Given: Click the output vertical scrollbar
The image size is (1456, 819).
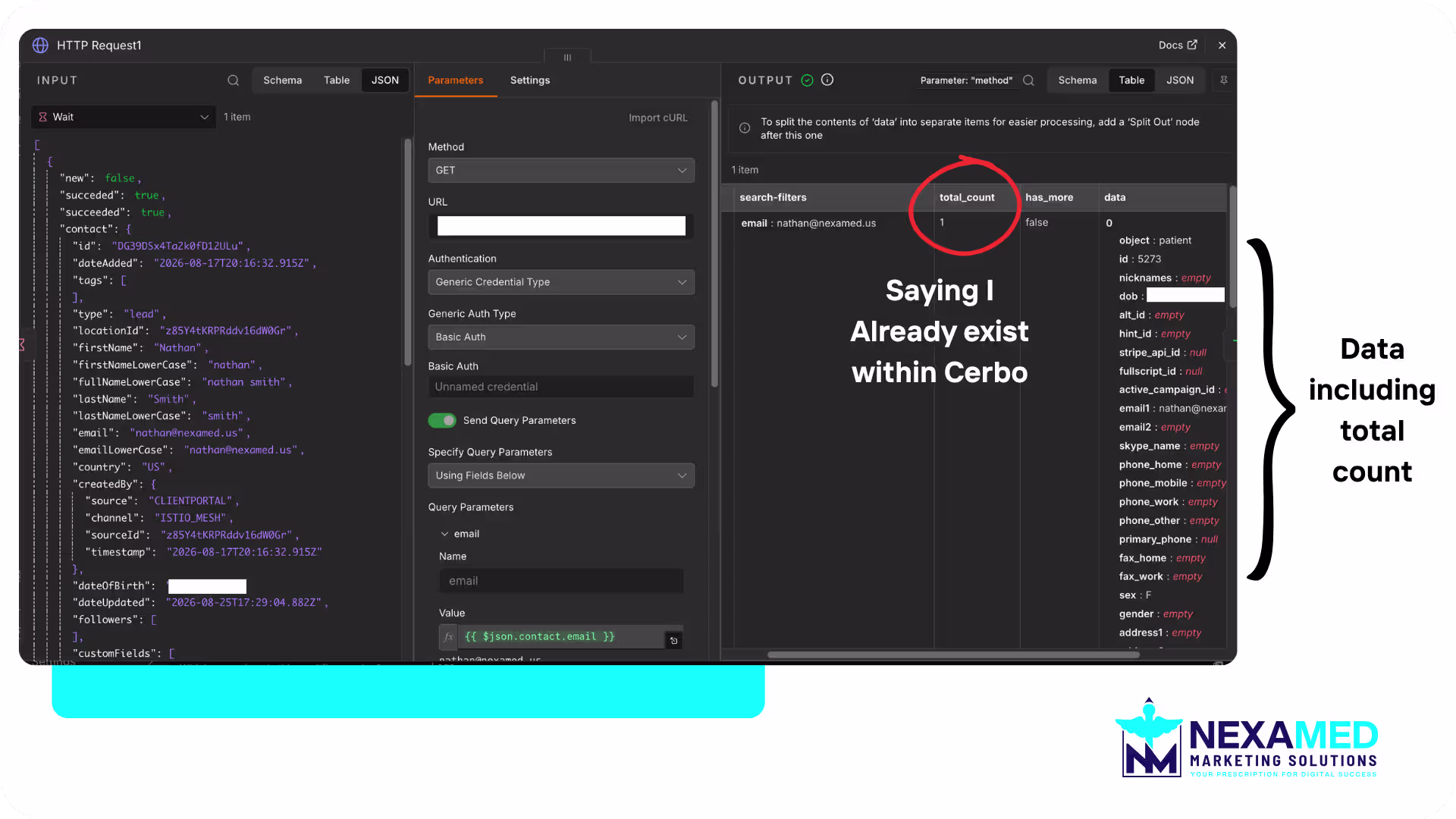Looking at the screenshot, I should pos(1232,247).
